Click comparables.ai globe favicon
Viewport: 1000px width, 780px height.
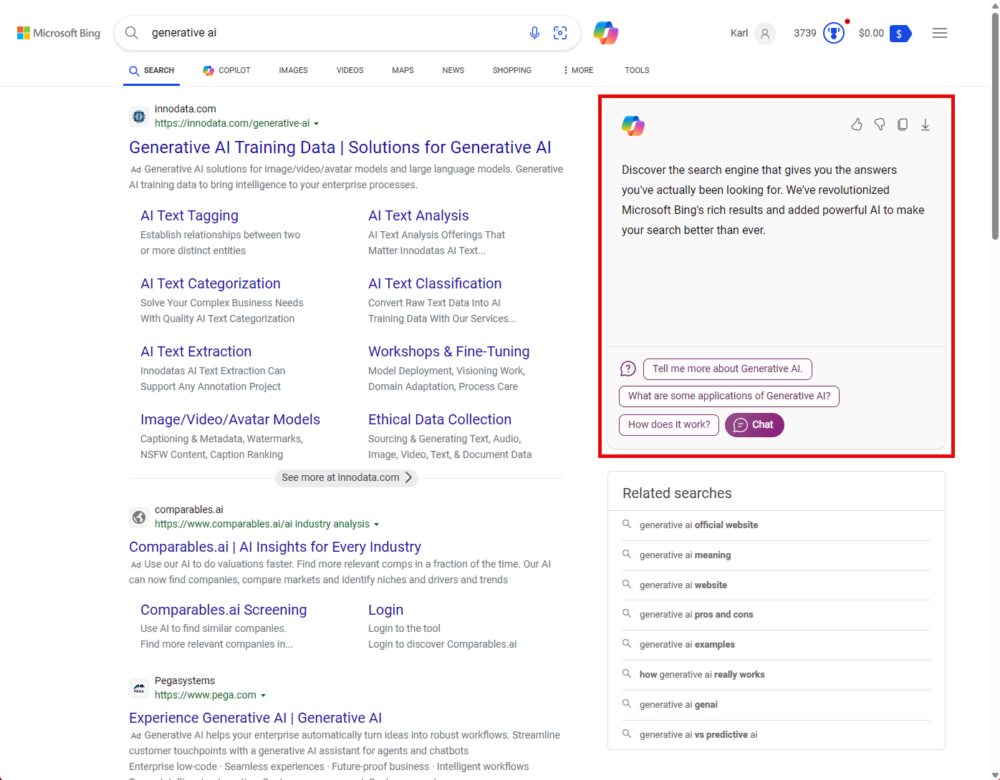[x=139, y=517]
